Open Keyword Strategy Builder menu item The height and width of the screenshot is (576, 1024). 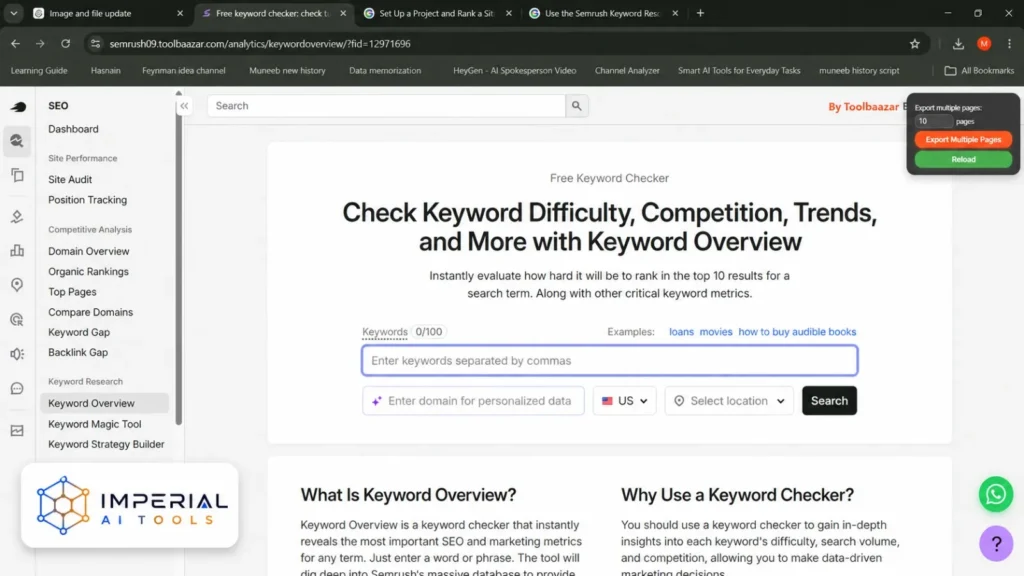(106, 445)
